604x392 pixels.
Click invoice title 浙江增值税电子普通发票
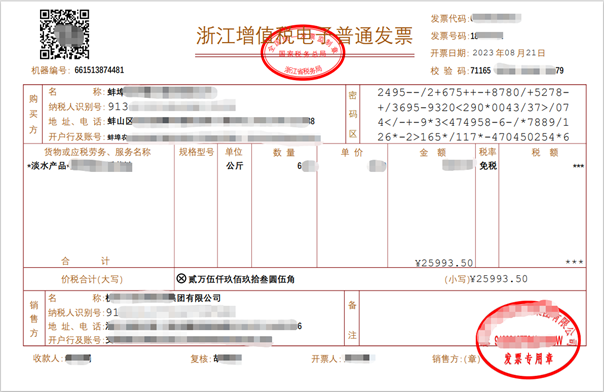305,36
